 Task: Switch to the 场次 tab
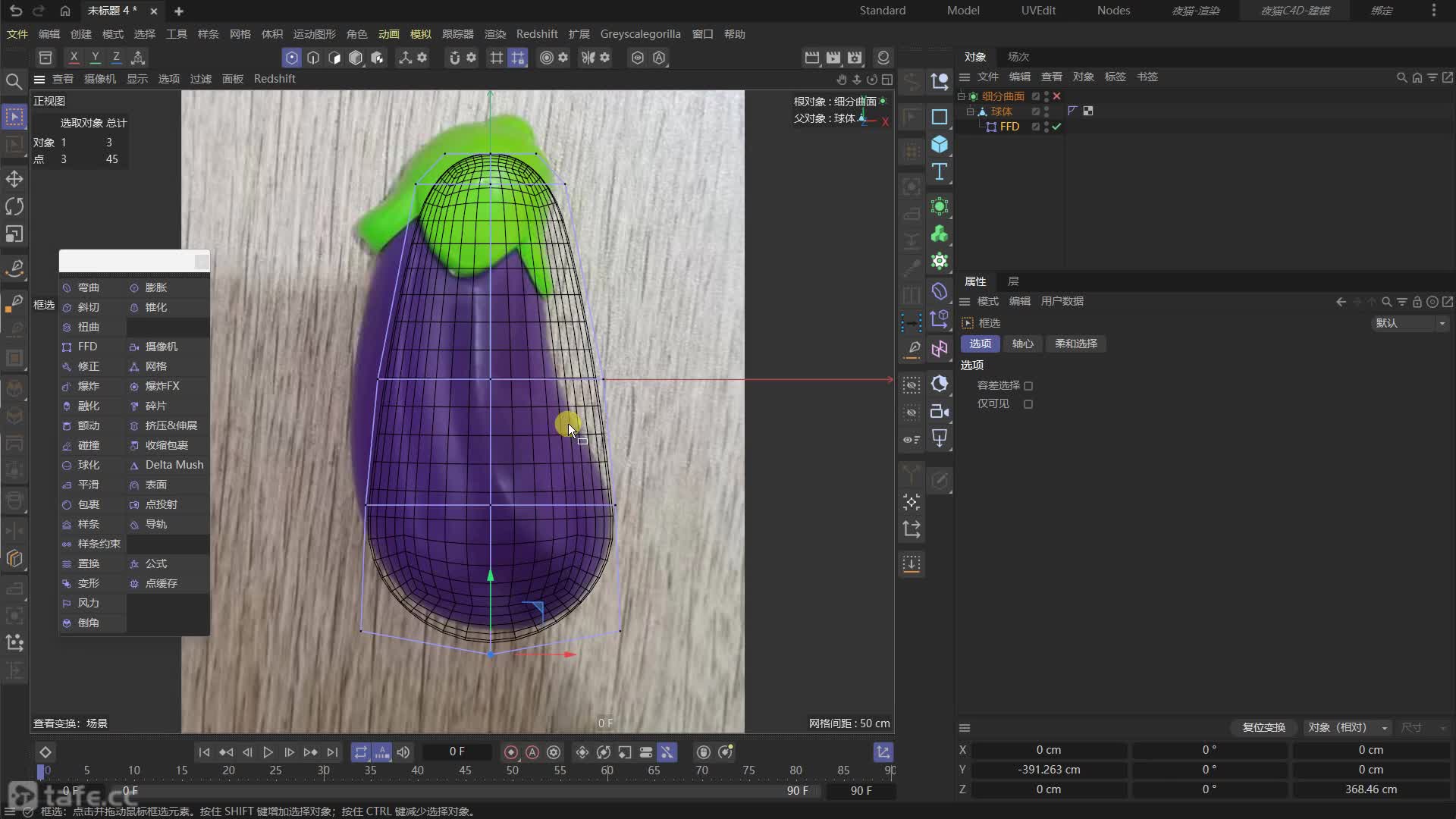1018,57
